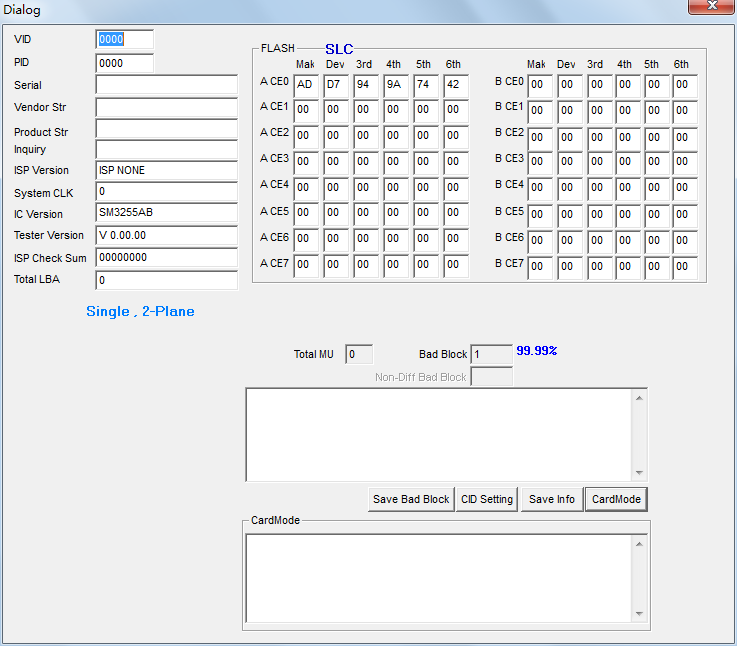Close the Dialog window
Screen dimensions: 737x646
click(x=711, y=7)
